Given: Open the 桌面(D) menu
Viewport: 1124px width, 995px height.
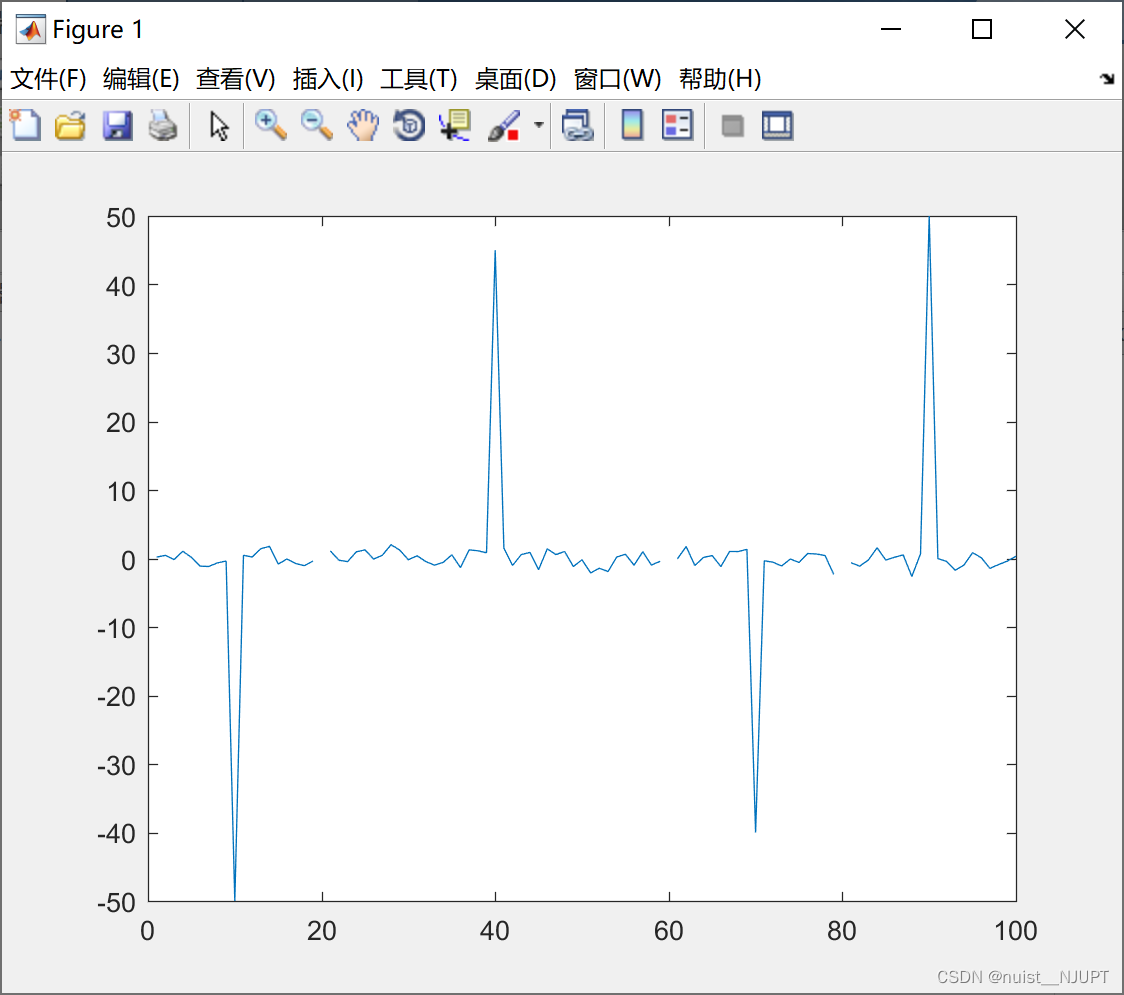Looking at the screenshot, I should (515, 79).
